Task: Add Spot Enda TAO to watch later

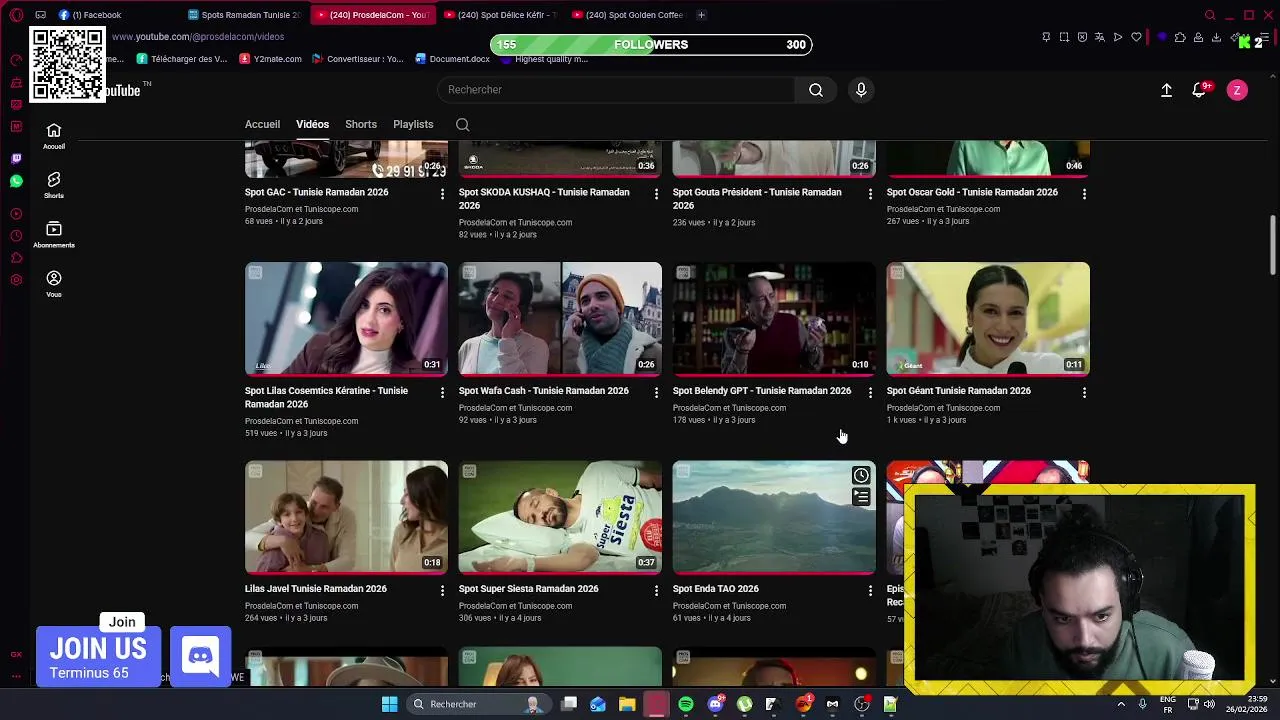Action: coord(861,475)
